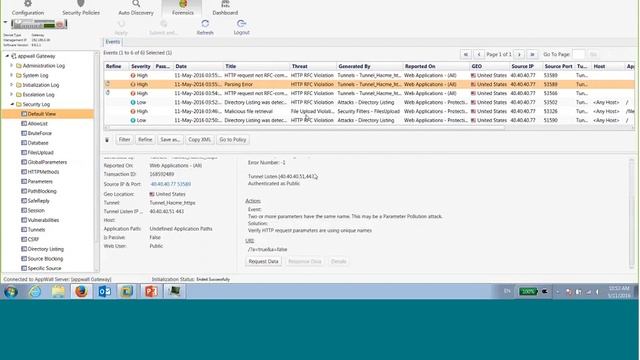Click the Request Data button
640x360 pixels.
point(263,261)
